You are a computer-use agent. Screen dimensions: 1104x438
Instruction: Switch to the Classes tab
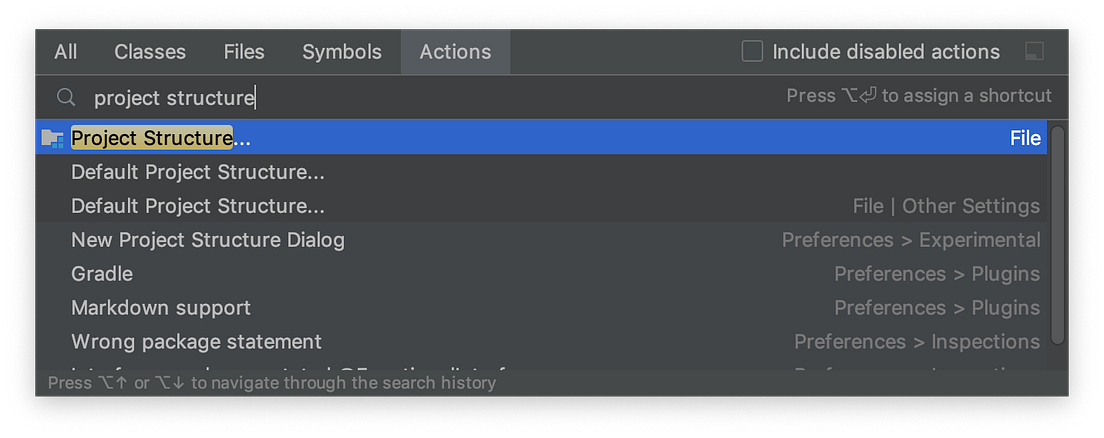pos(150,52)
